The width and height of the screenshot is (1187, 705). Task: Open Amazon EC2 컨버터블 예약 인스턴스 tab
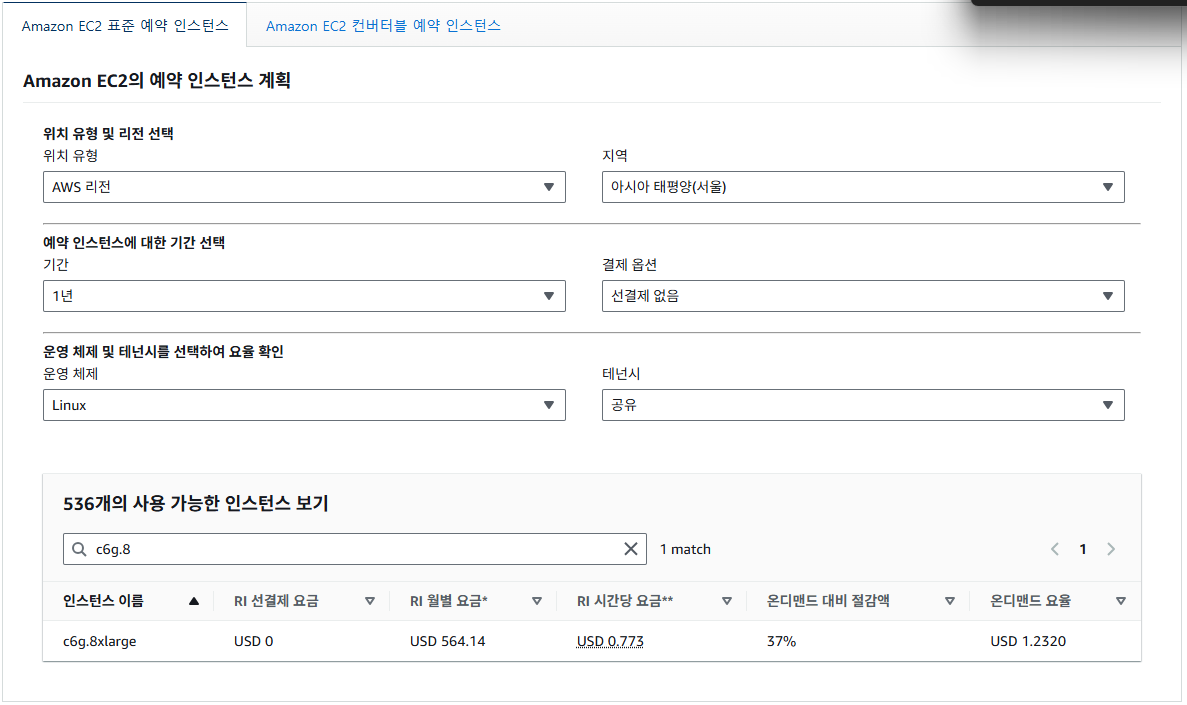383,26
